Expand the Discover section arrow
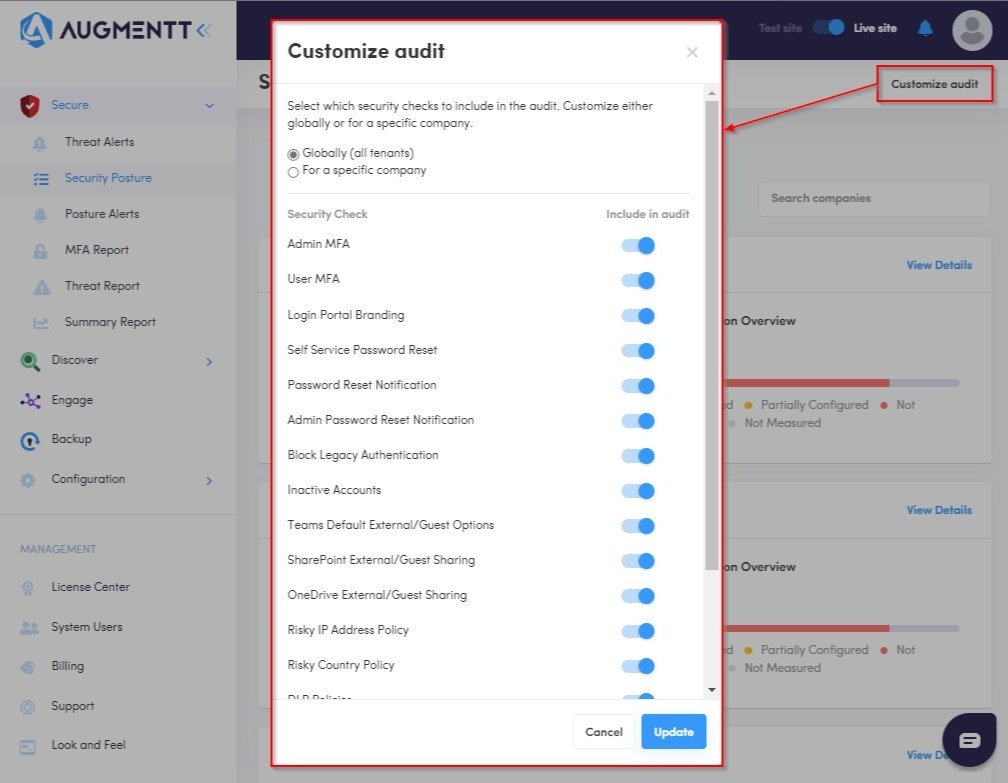The width and height of the screenshot is (1008, 783). pos(209,361)
